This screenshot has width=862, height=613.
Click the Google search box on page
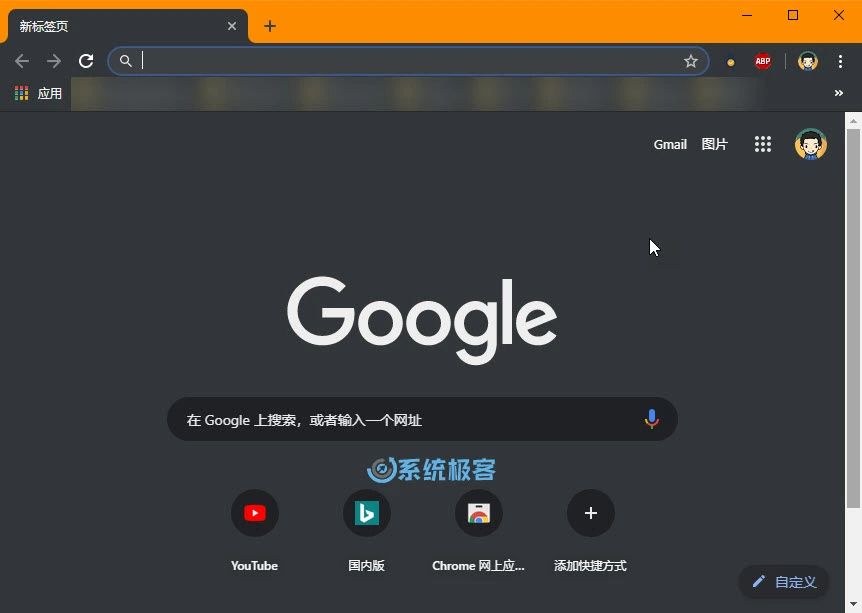pos(422,419)
